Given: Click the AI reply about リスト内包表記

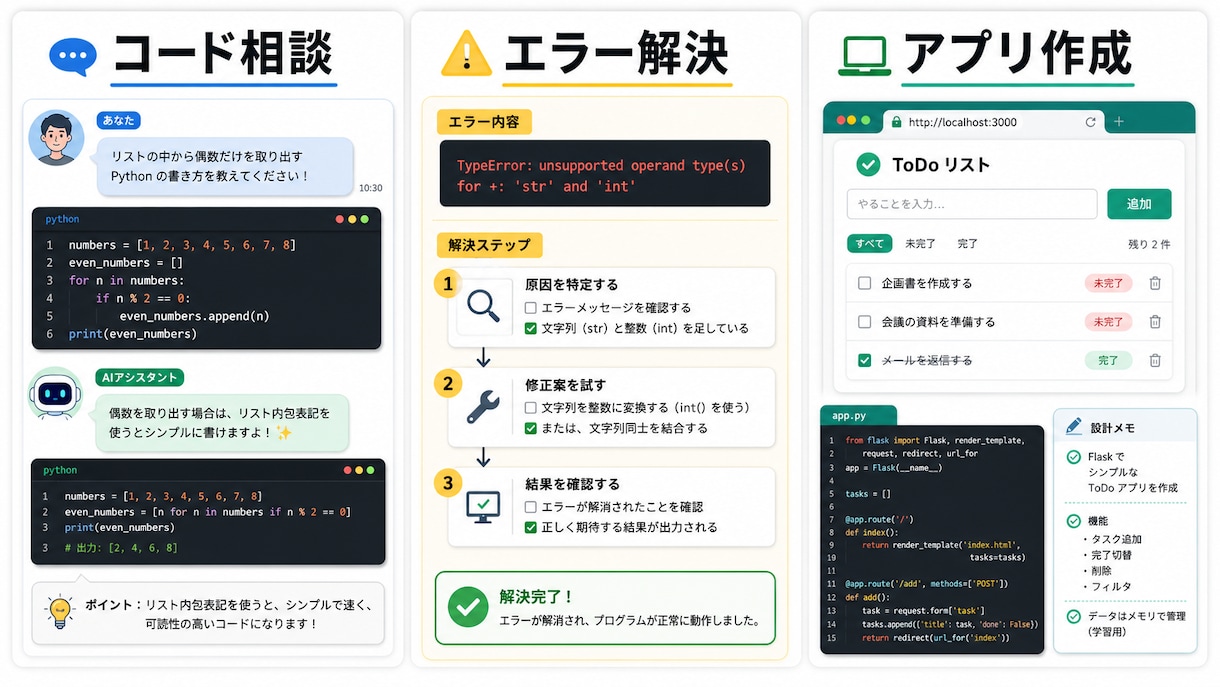Looking at the screenshot, I should 222,421.
